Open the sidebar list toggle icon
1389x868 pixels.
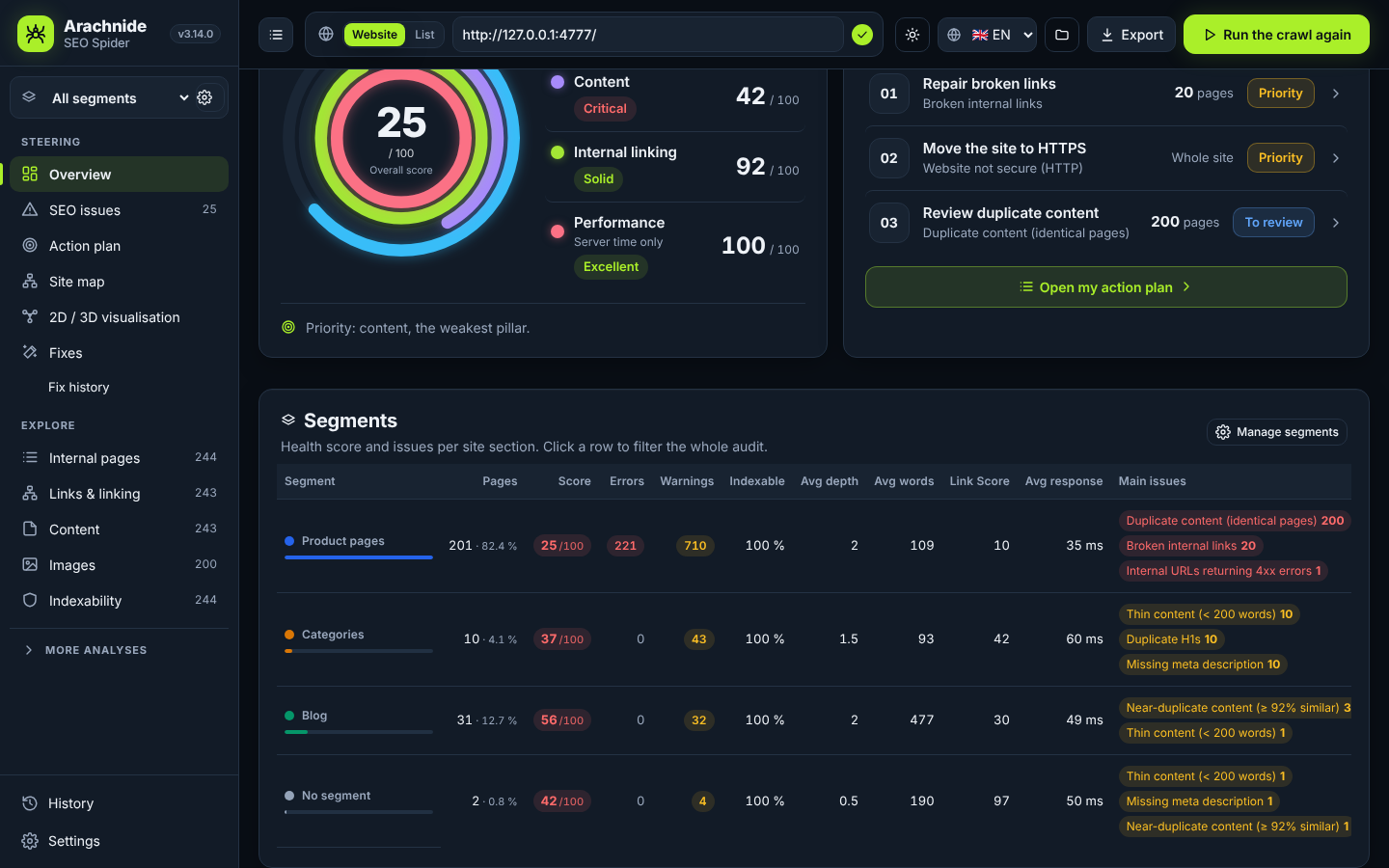click(x=276, y=35)
